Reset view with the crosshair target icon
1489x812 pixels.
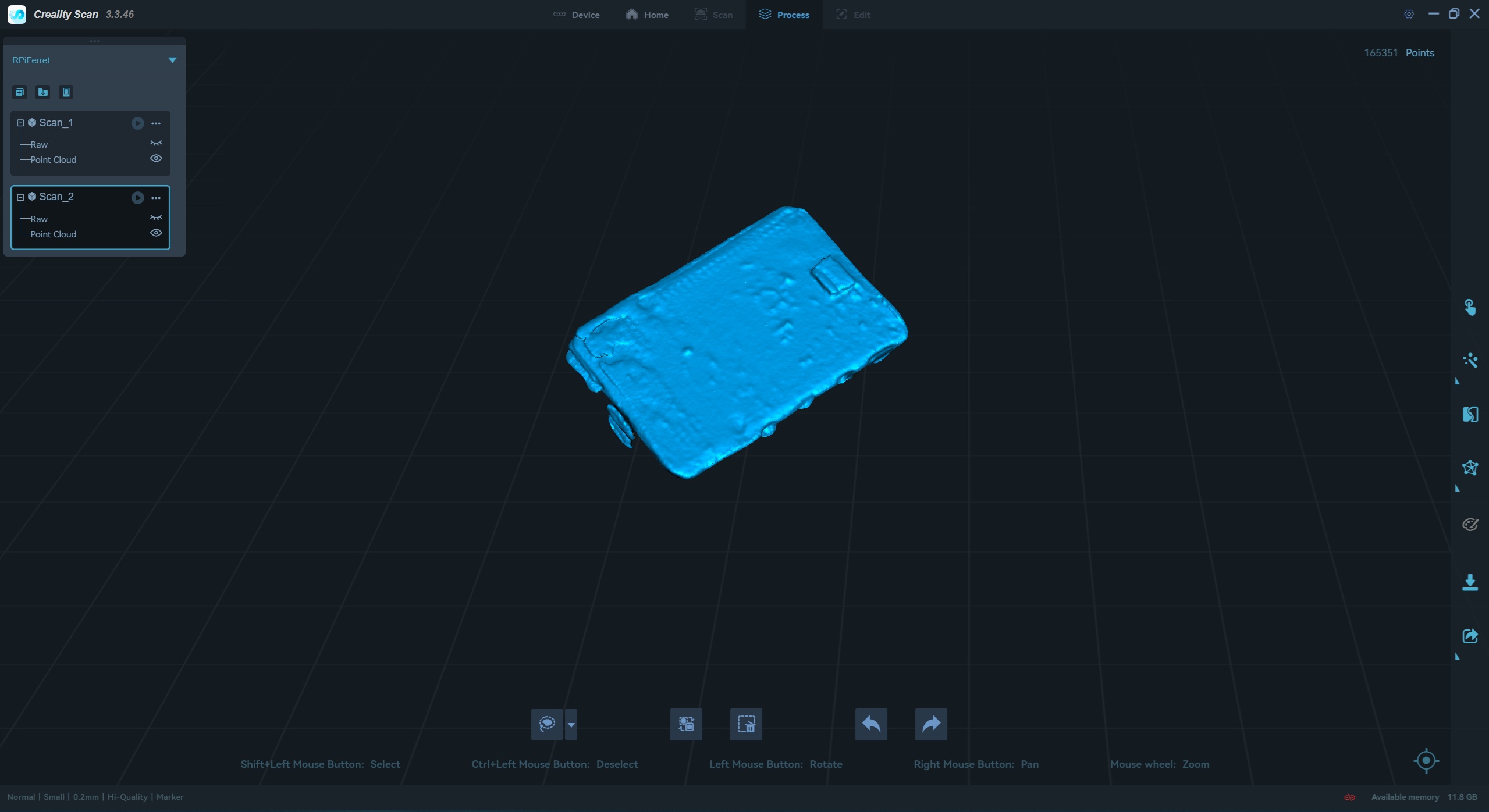pos(1426,760)
